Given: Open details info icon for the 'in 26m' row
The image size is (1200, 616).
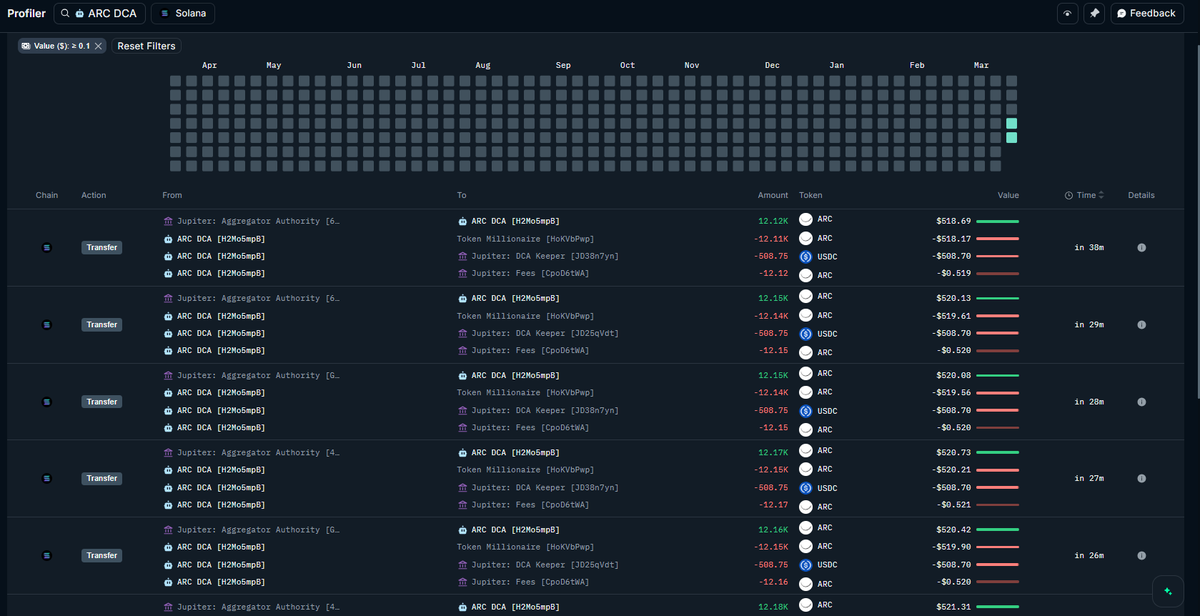Looking at the screenshot, I should pos(1141,555).
